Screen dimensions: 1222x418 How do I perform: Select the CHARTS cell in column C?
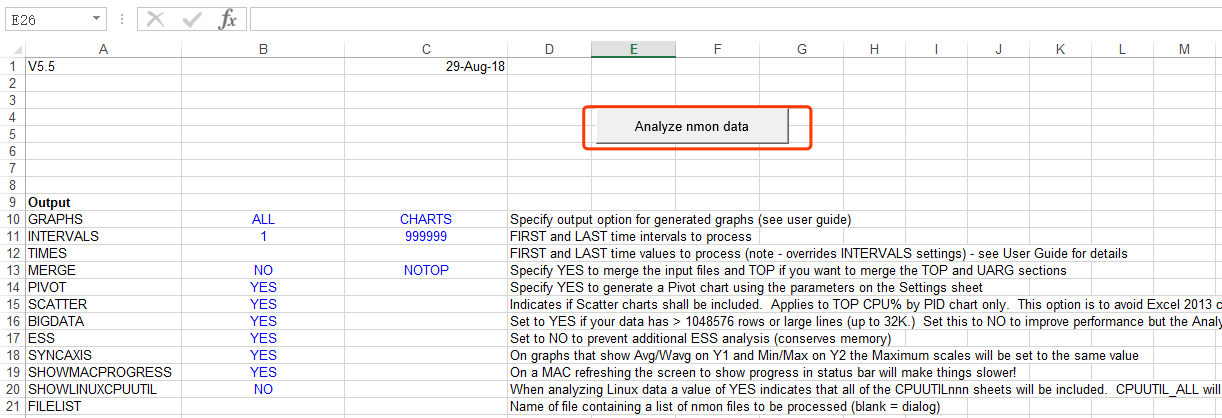point(426,219)
